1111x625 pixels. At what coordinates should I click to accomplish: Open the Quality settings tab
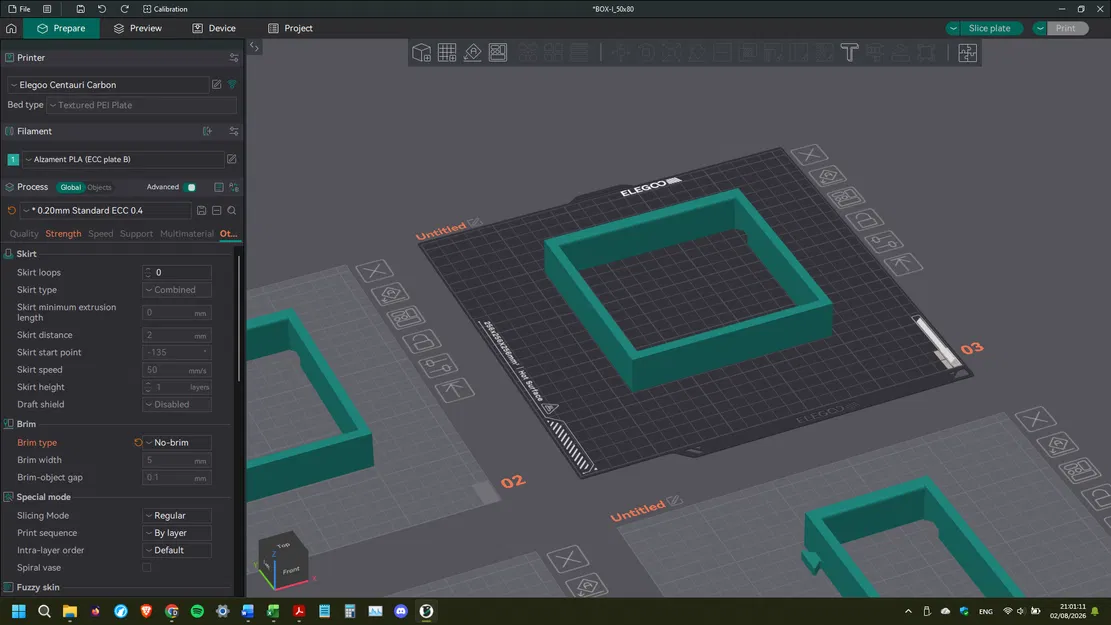(24, 234)
